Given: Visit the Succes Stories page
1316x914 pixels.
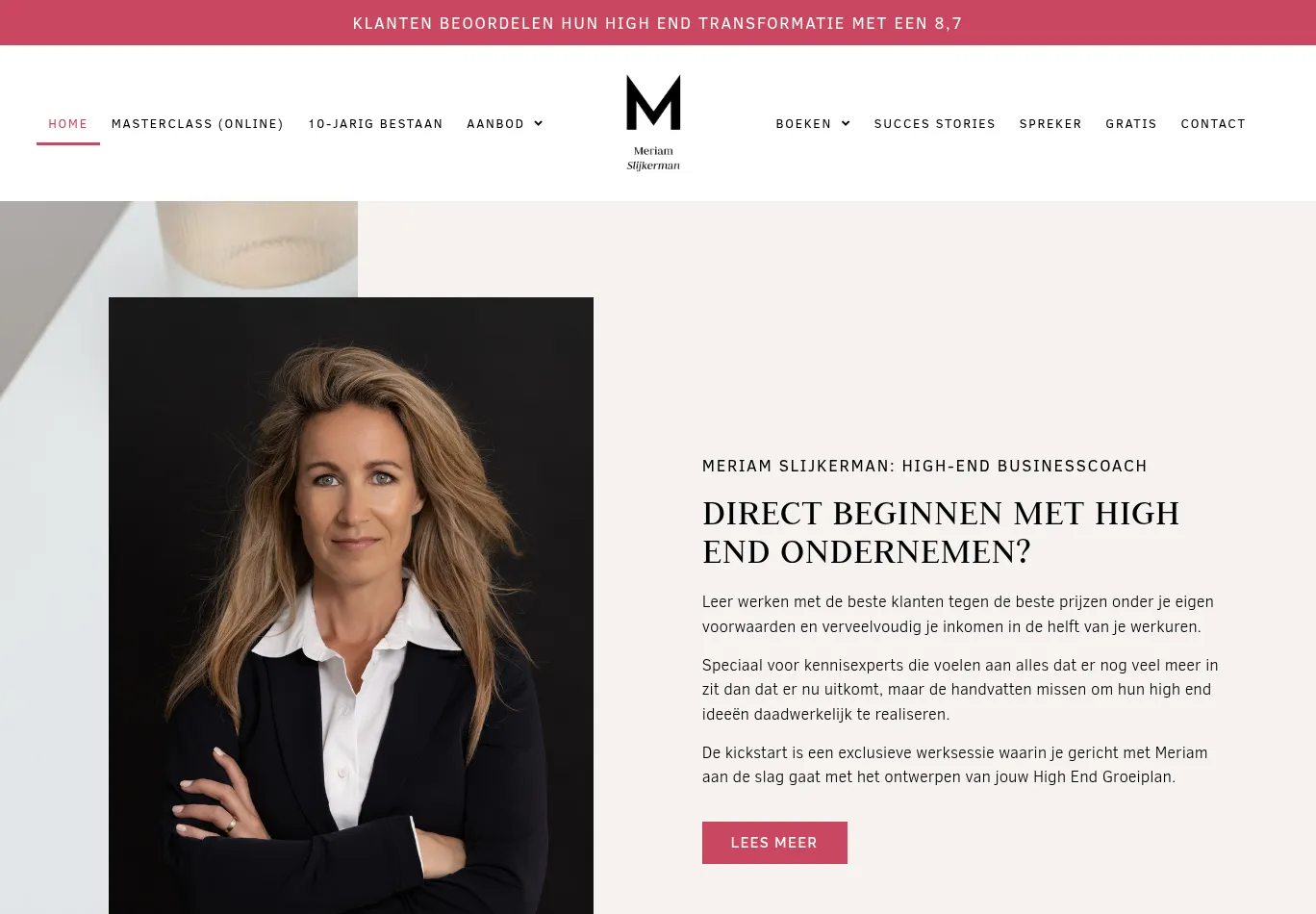Looking at the screenshot, I should (x=935, y=123).
